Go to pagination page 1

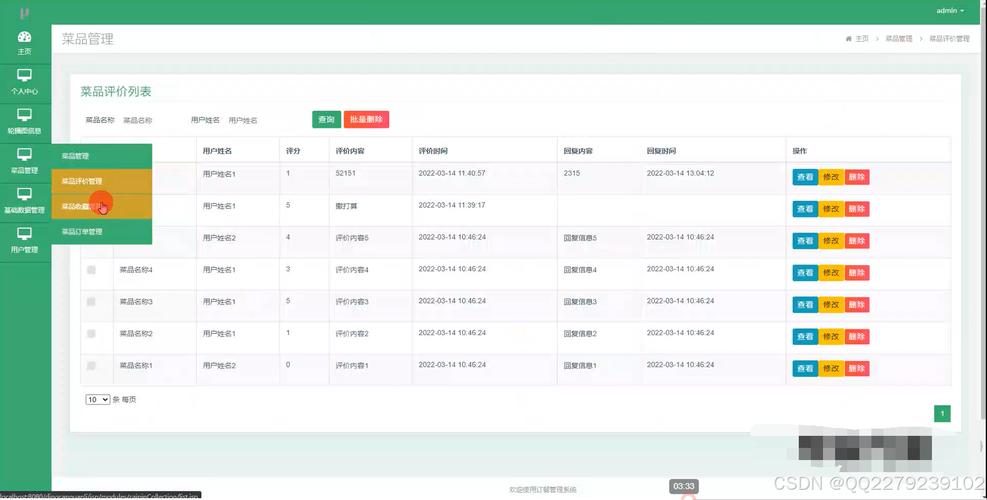942,414
